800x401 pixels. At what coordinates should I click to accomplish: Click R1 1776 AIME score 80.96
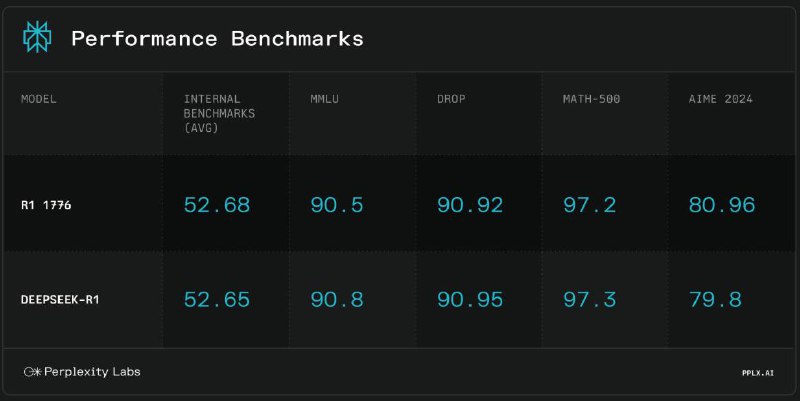pyautogui.click(x=722, y=205)
